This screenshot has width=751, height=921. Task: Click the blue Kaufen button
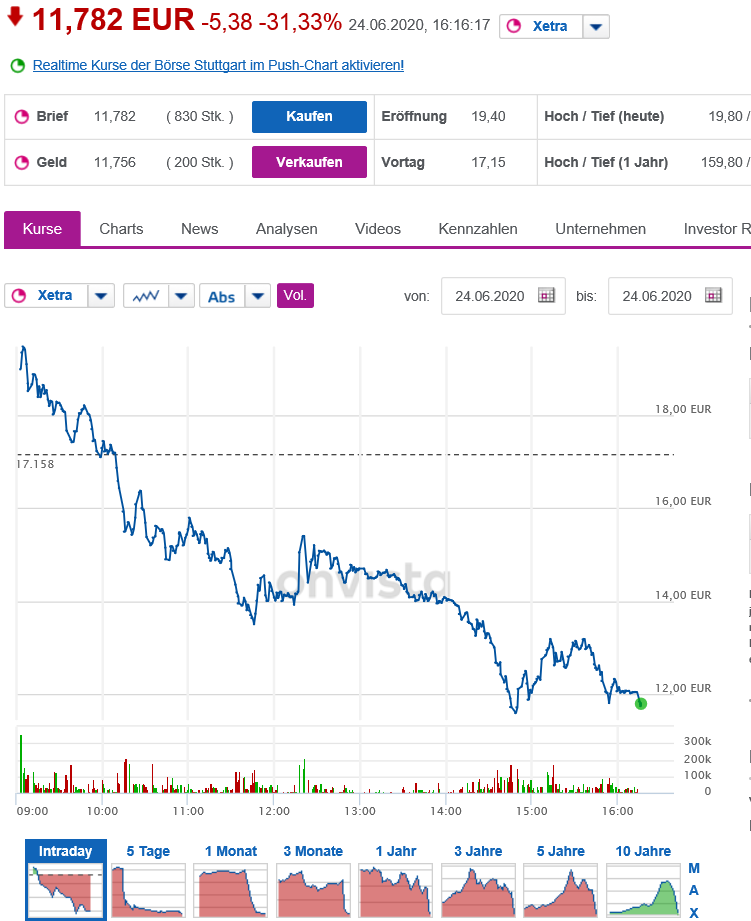tap(309, 116)
